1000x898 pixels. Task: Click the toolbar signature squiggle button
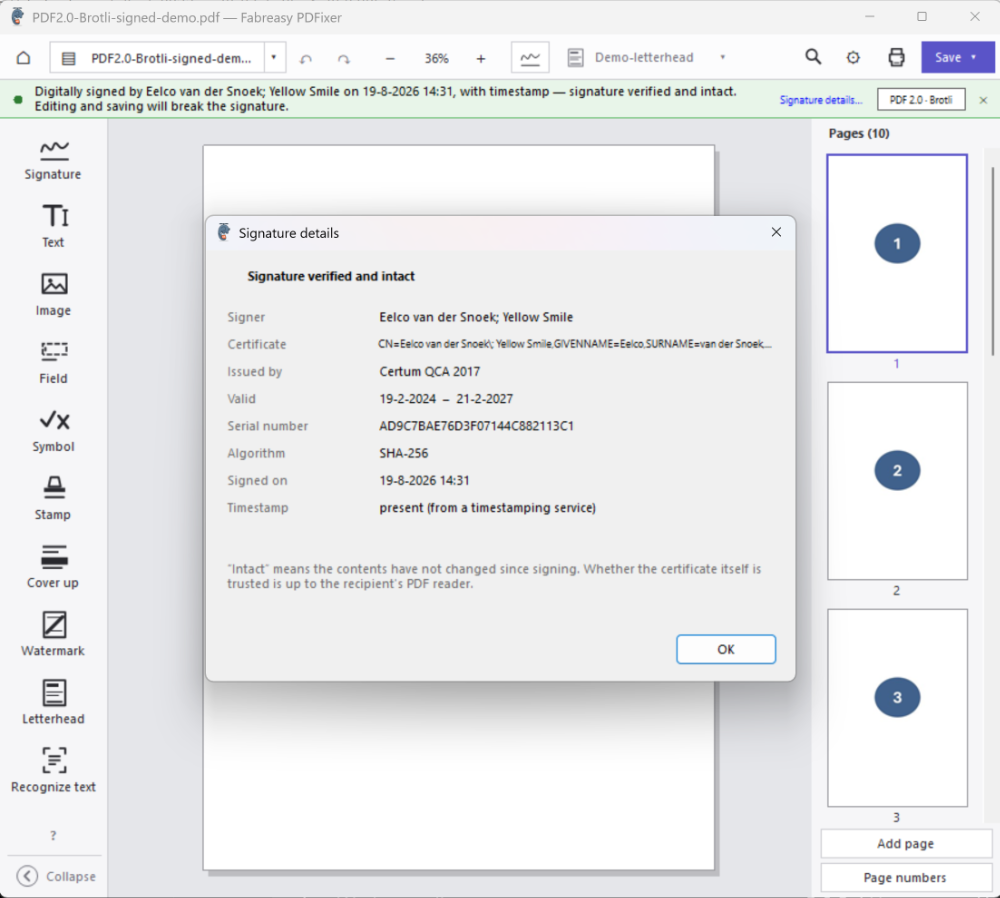(x=530, y=58)
